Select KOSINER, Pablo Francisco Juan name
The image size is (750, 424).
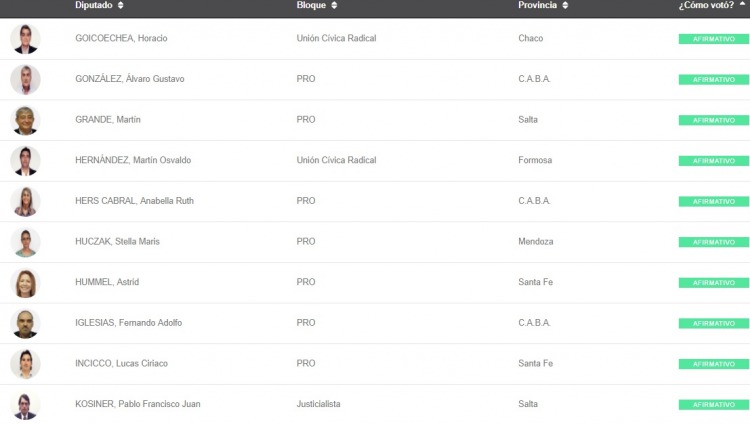click(137, 404)
